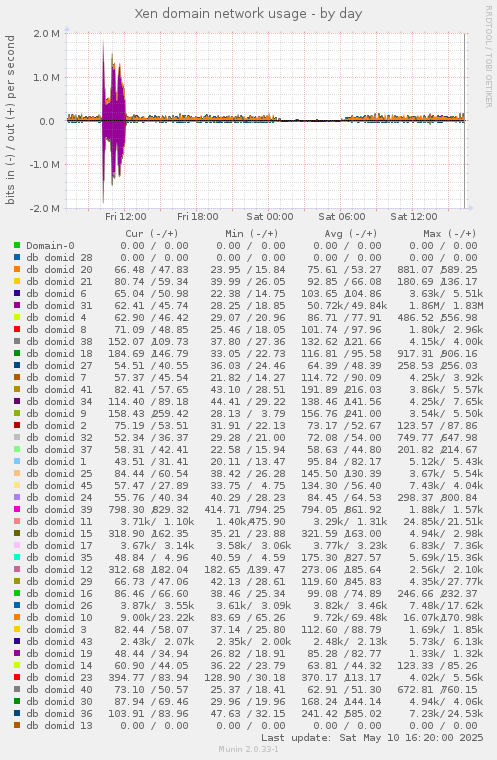Click the 'db domid 32' legend label
The height and width of the screenshot is (760, 497).
pos(59,438)
